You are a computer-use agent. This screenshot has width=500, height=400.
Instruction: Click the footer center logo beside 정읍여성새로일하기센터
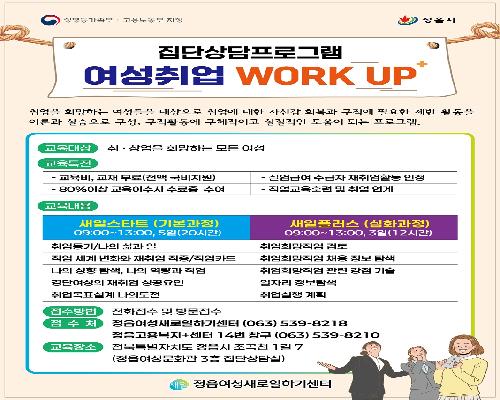(179, 384)
